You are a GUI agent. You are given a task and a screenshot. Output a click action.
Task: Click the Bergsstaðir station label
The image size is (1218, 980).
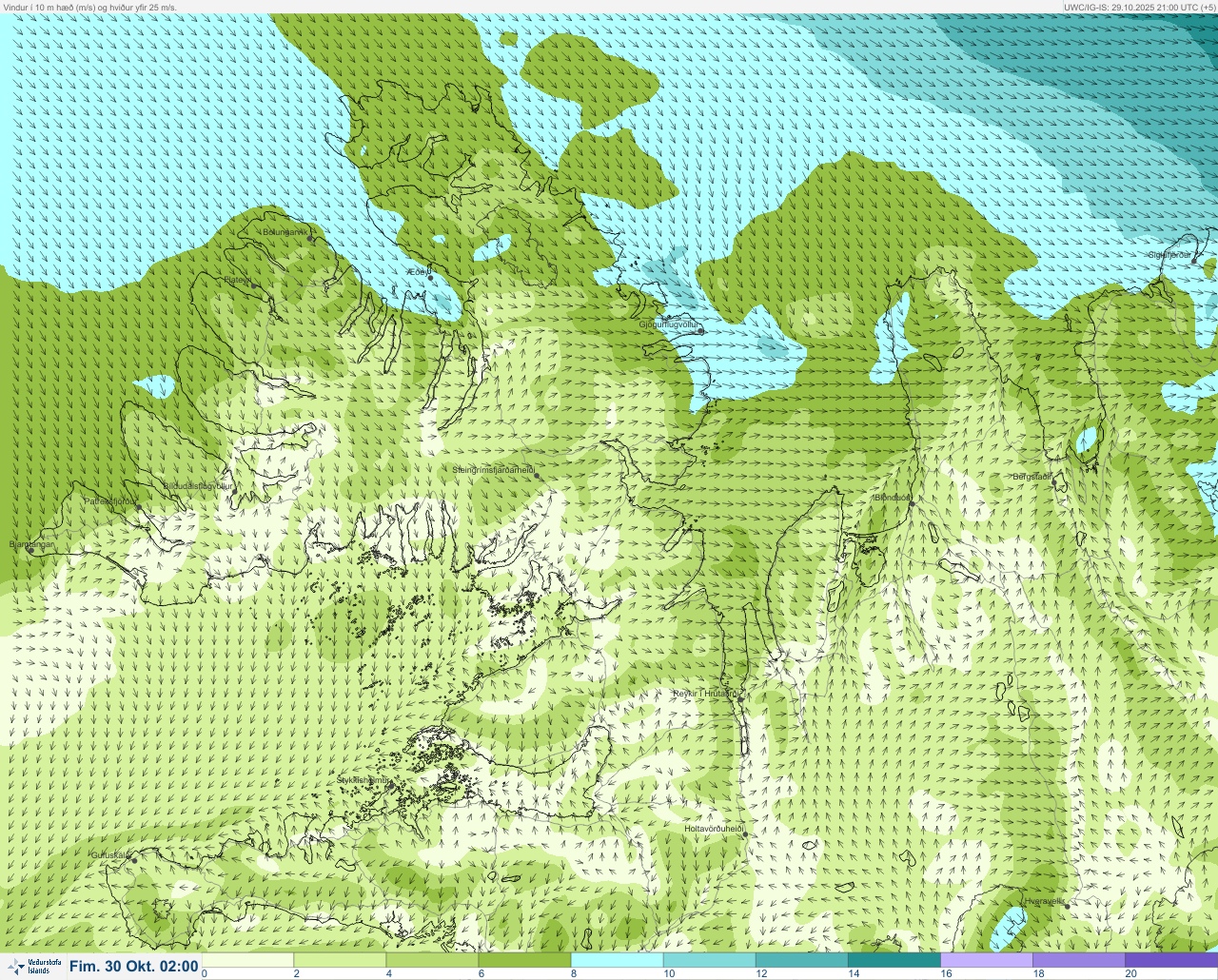pos(1032,477)
